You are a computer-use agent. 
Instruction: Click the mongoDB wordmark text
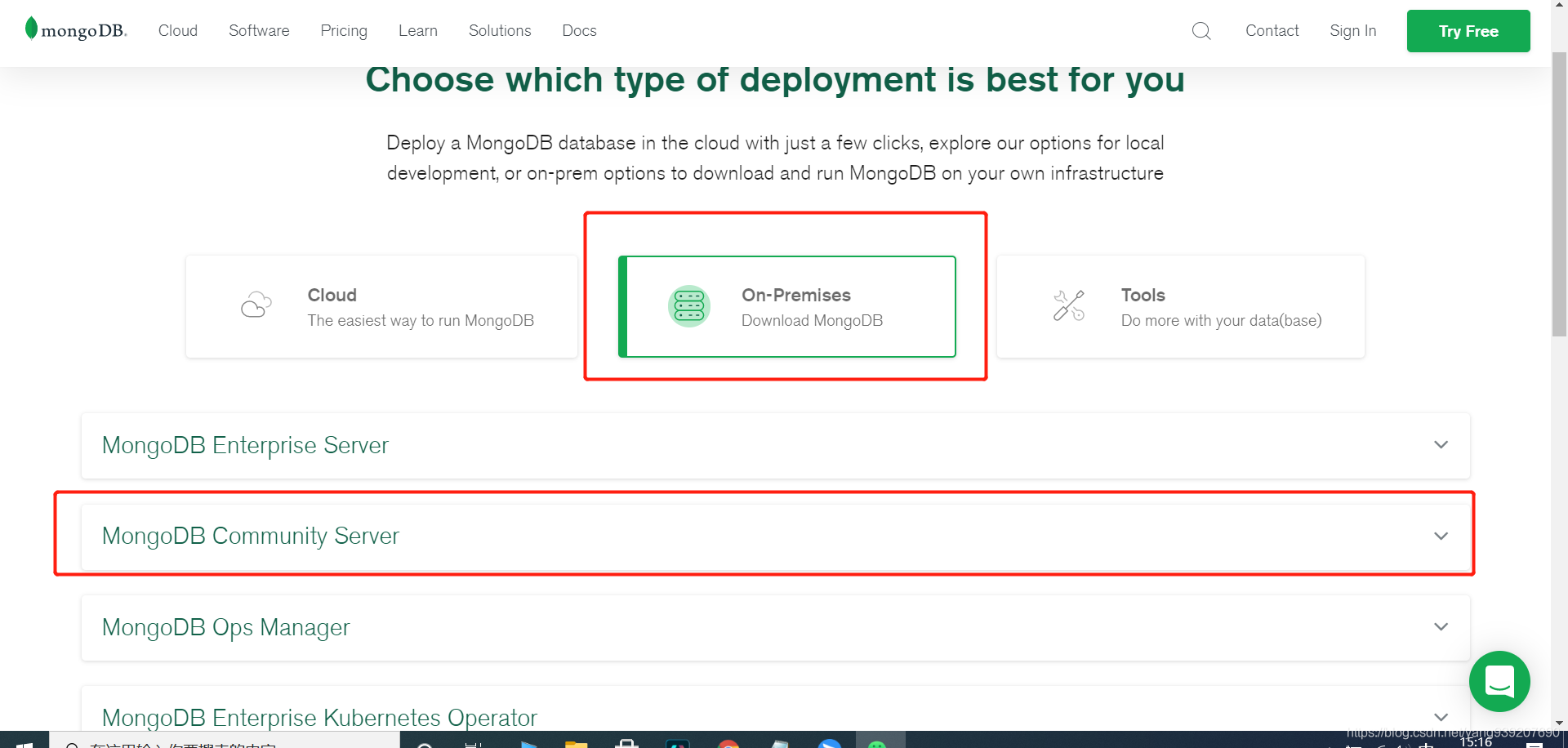point(84,31)
